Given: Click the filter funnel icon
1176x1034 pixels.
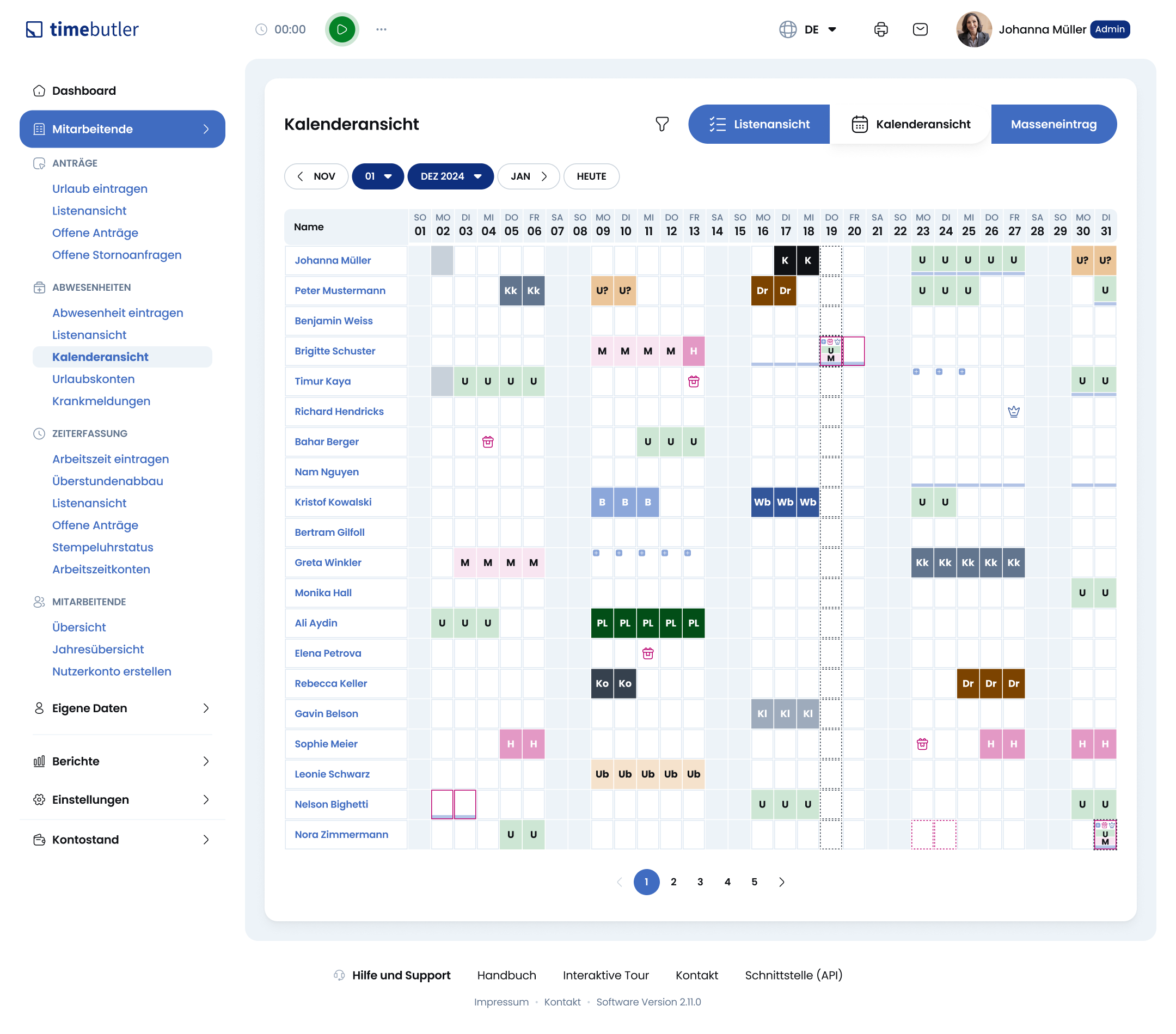Looking at the screenshot, I should [661, 124].
